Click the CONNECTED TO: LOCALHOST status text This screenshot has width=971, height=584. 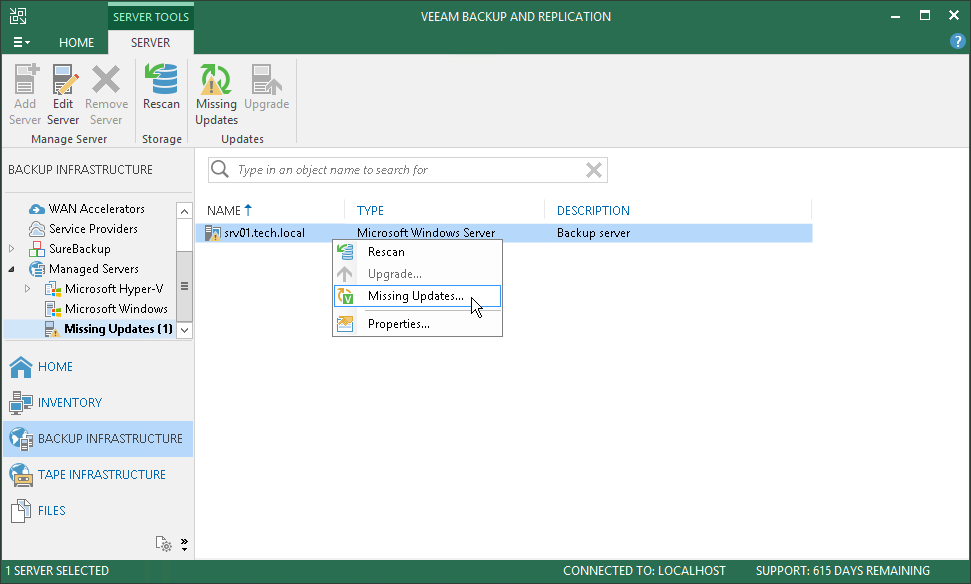pos(644,570)
